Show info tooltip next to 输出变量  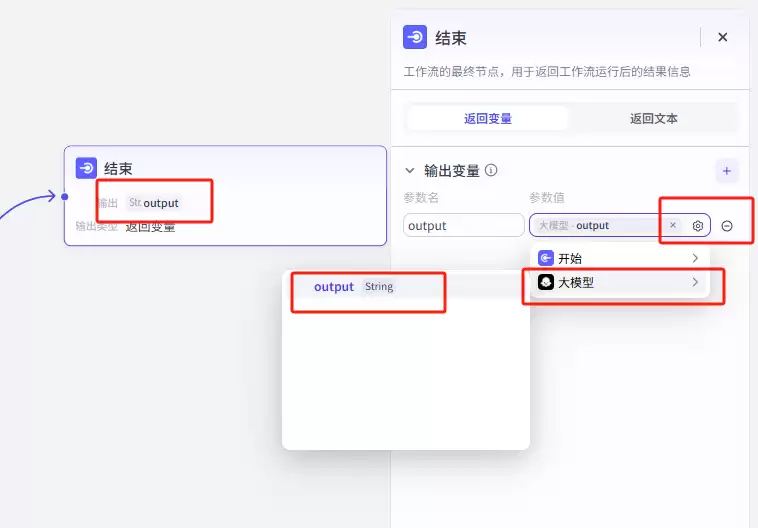[x=491, y=170]
